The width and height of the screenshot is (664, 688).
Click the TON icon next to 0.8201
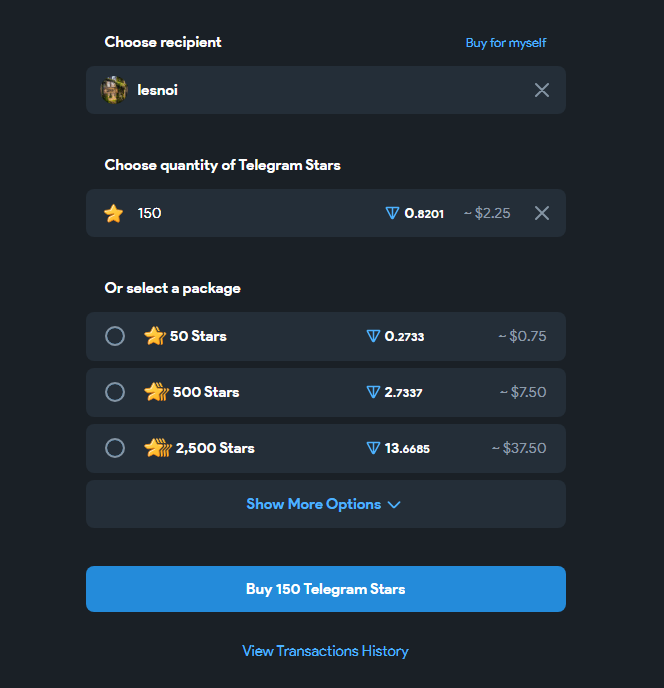click(392, 213)
